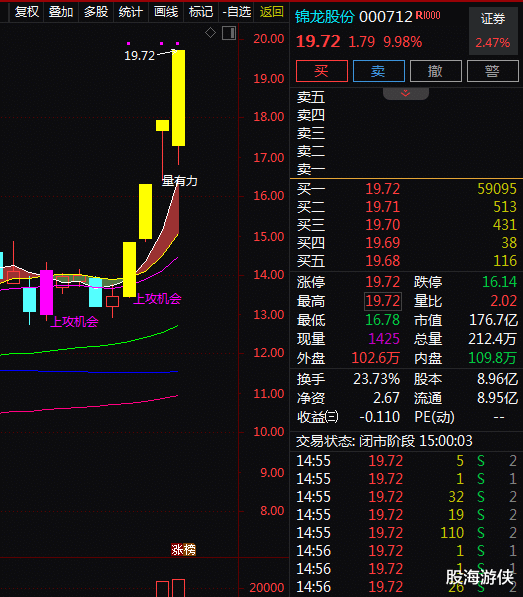Click the 内盘 value 109.8万
The width and height of the screenshot is (523, 597).
click(x=493, y=358)
